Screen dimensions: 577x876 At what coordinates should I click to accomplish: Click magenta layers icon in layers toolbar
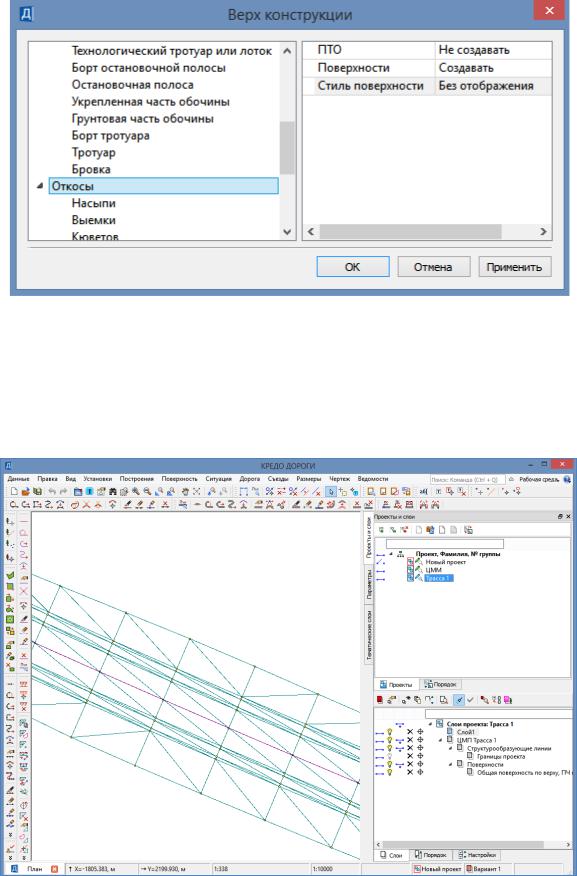(x=508, y=700)
